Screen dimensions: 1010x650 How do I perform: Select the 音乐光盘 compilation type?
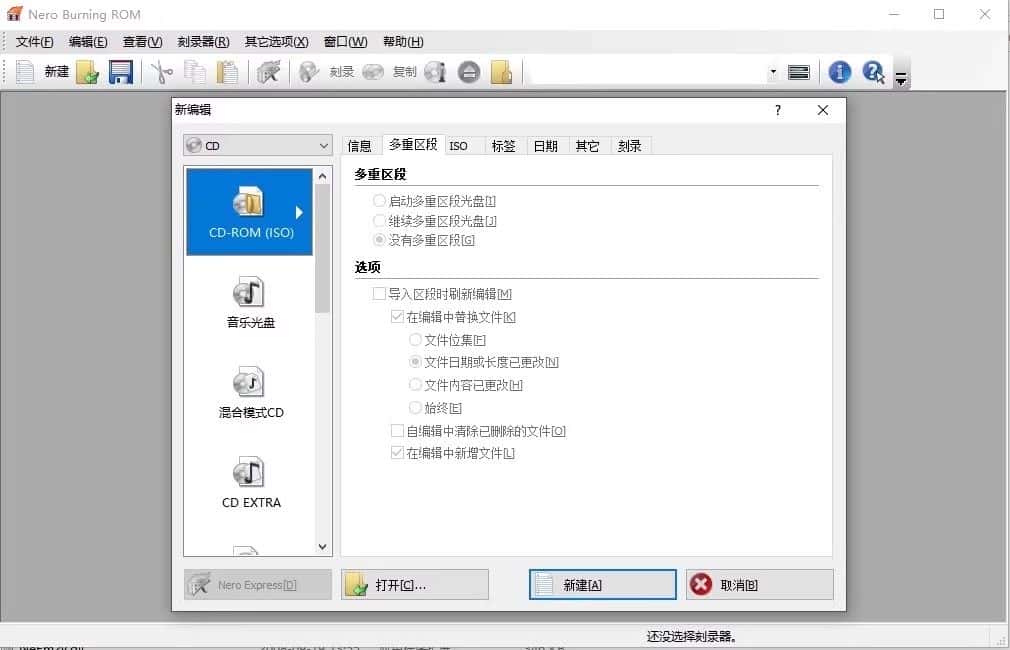(249, 300)
